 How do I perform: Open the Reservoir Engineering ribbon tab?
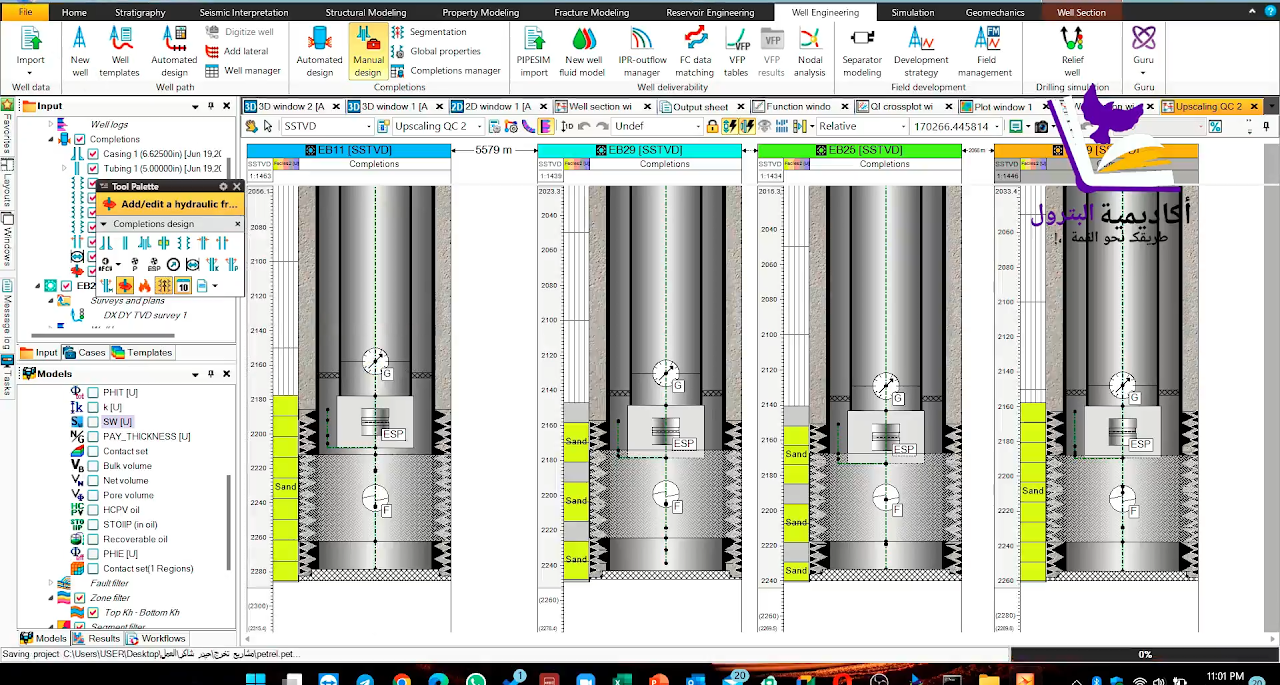(710, 12)
